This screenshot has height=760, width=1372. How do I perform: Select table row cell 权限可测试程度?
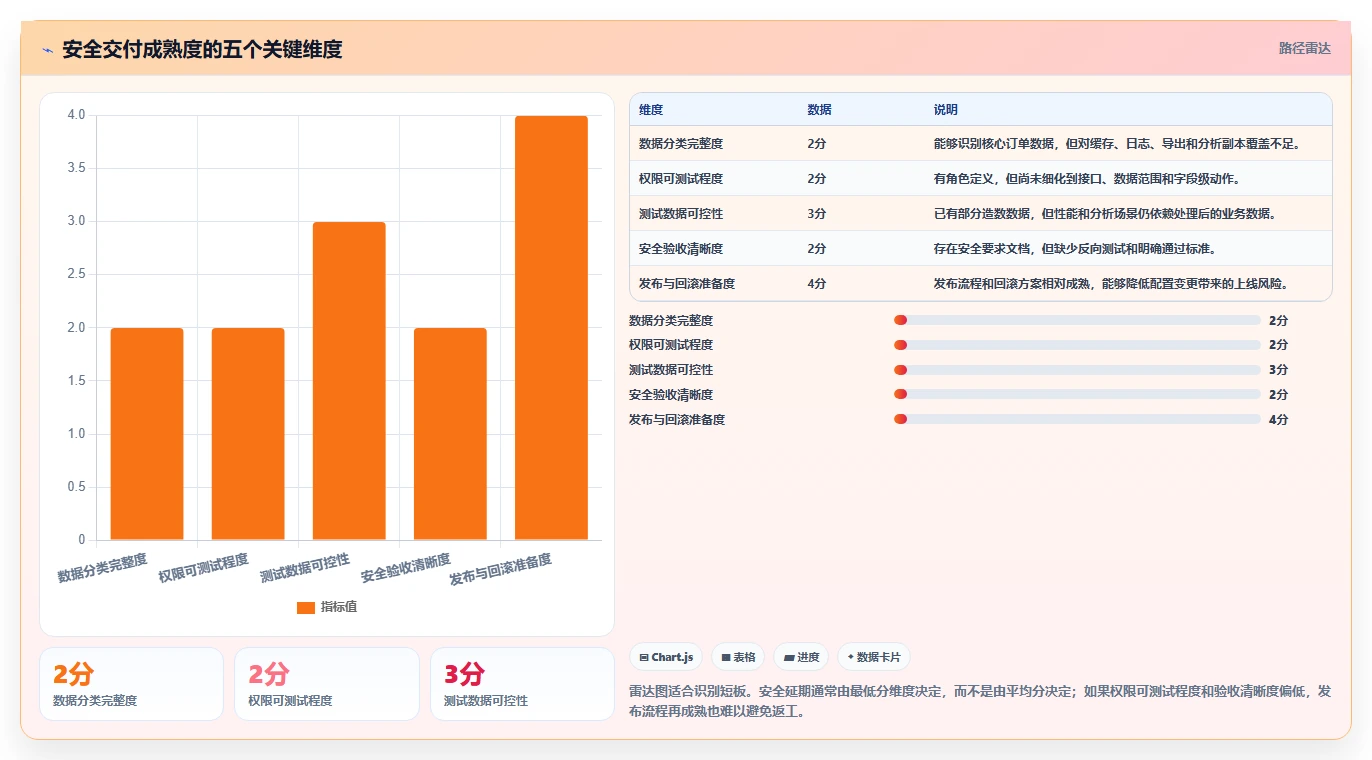click(681, 179)
